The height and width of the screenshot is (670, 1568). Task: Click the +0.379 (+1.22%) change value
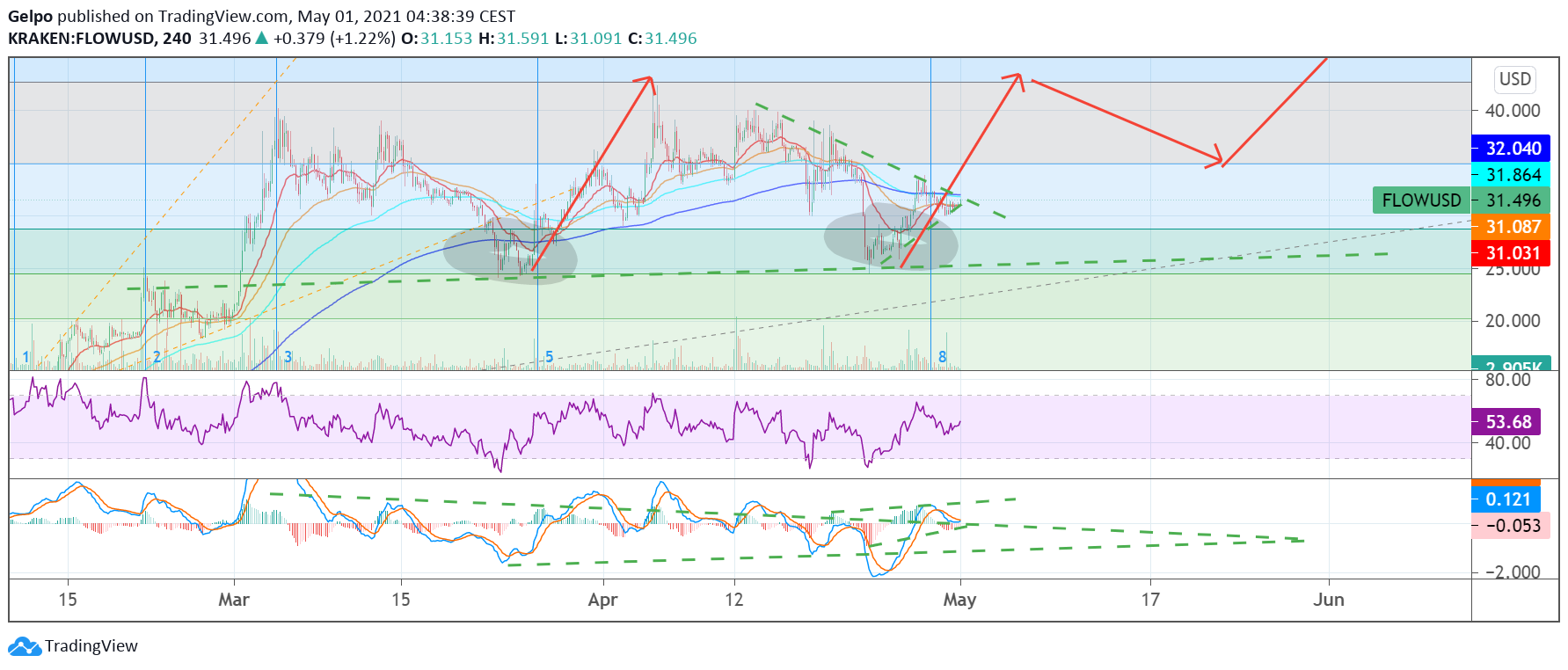click(x=334, y=39)
